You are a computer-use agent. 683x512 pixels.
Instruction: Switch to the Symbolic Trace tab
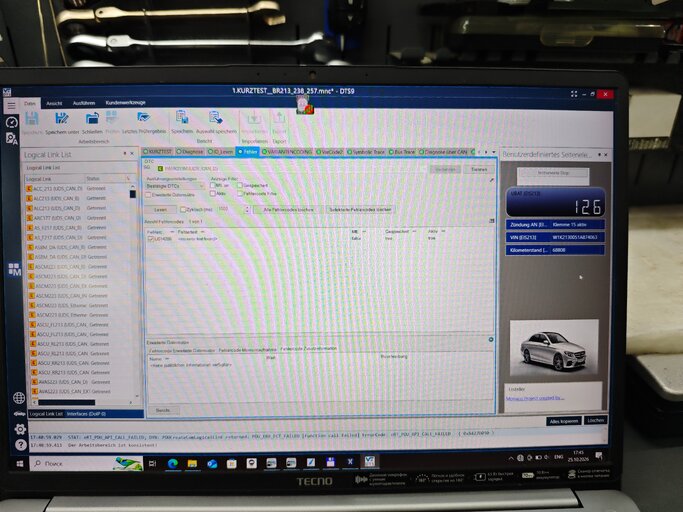pos(366,152)
